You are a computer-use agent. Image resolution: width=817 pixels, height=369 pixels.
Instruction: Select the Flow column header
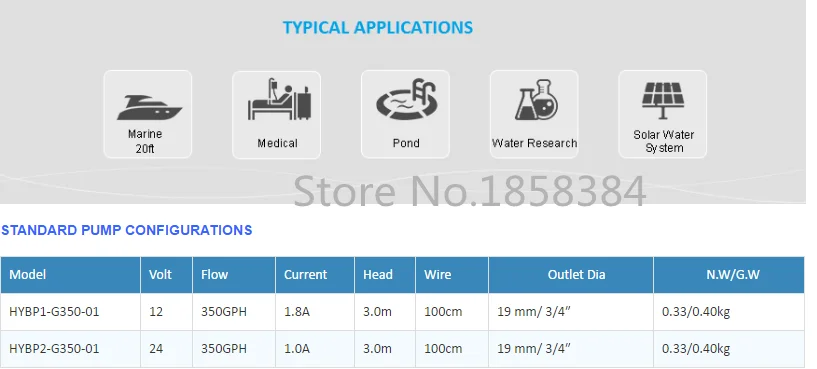point(214,274)
